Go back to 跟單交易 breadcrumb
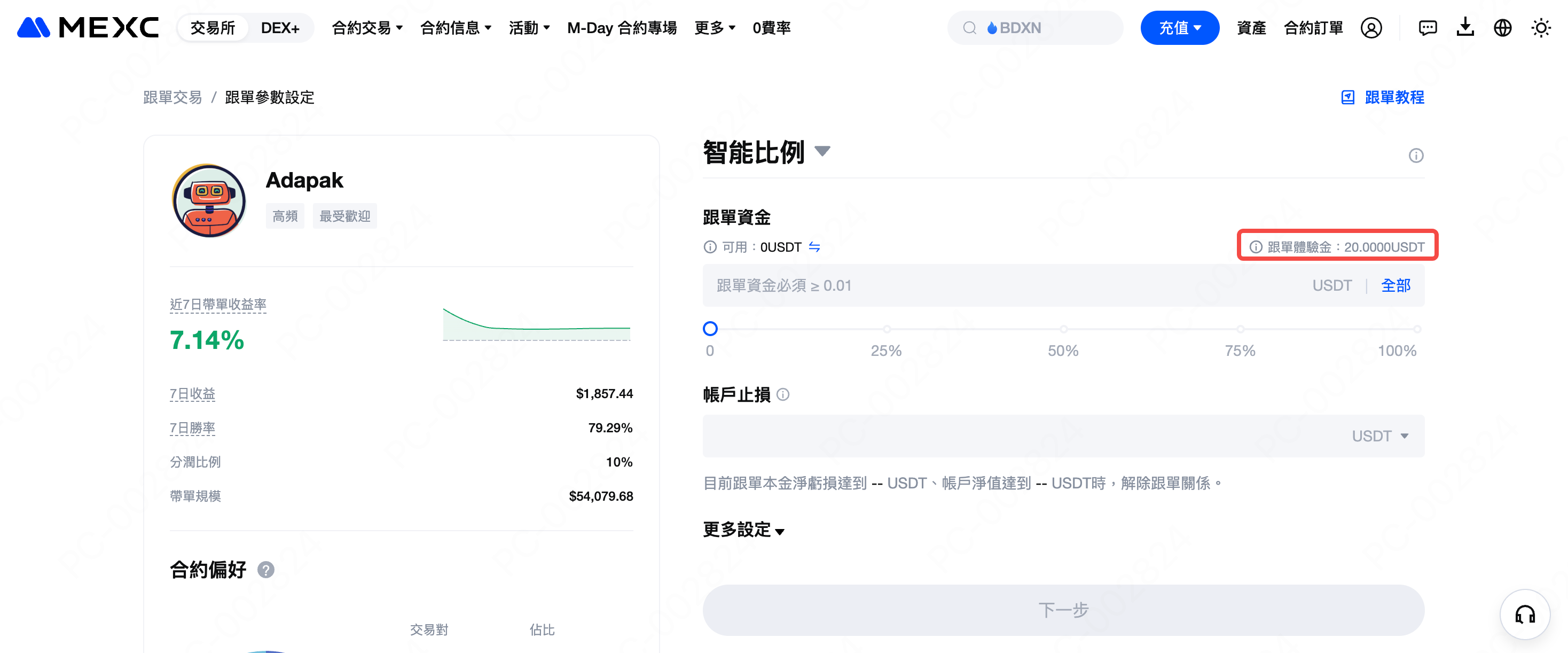This screenshot has height=653, width=1568. (x=173, y=97)
